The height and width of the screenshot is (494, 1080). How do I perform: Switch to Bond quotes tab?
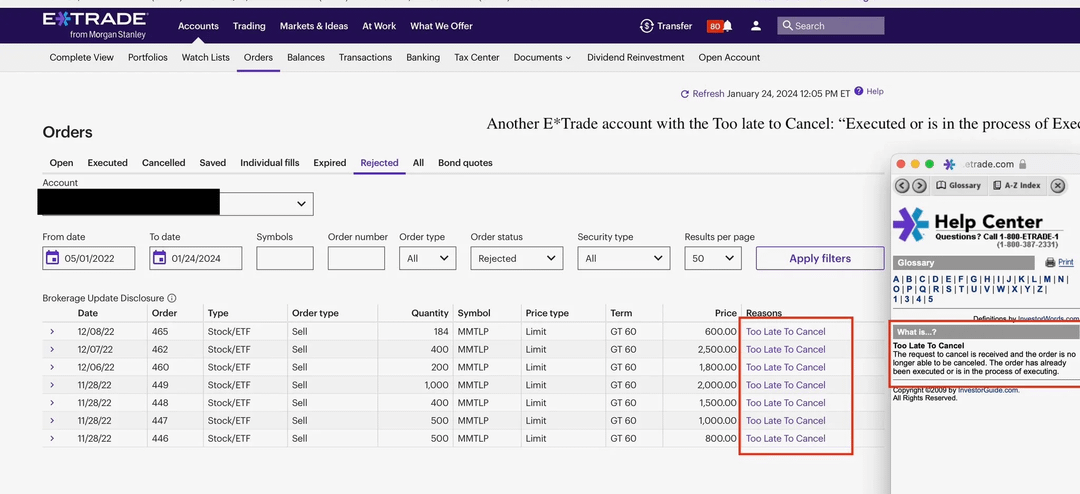[465, 163]
